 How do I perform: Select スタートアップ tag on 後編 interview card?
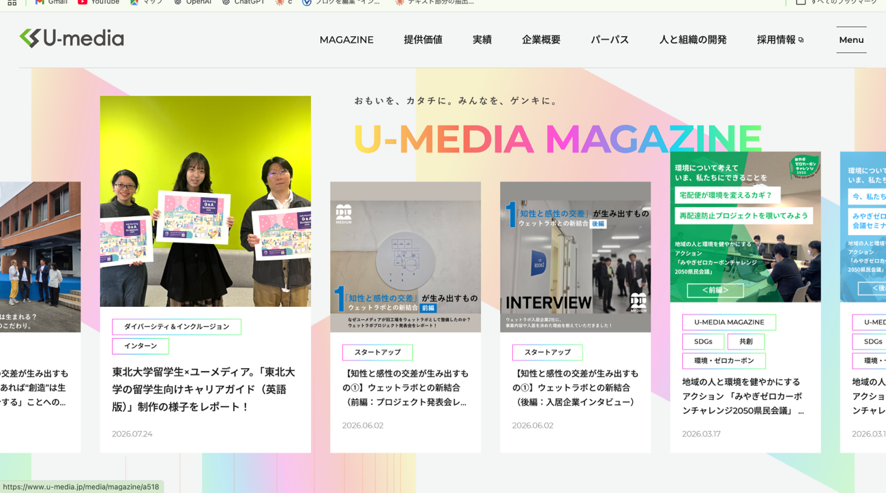click(547, 352)
